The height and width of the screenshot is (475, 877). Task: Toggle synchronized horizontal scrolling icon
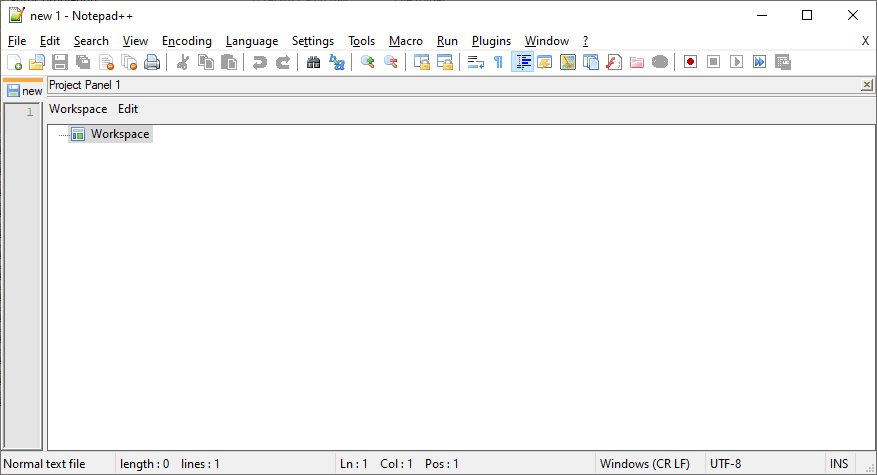(x=445, y=62)
